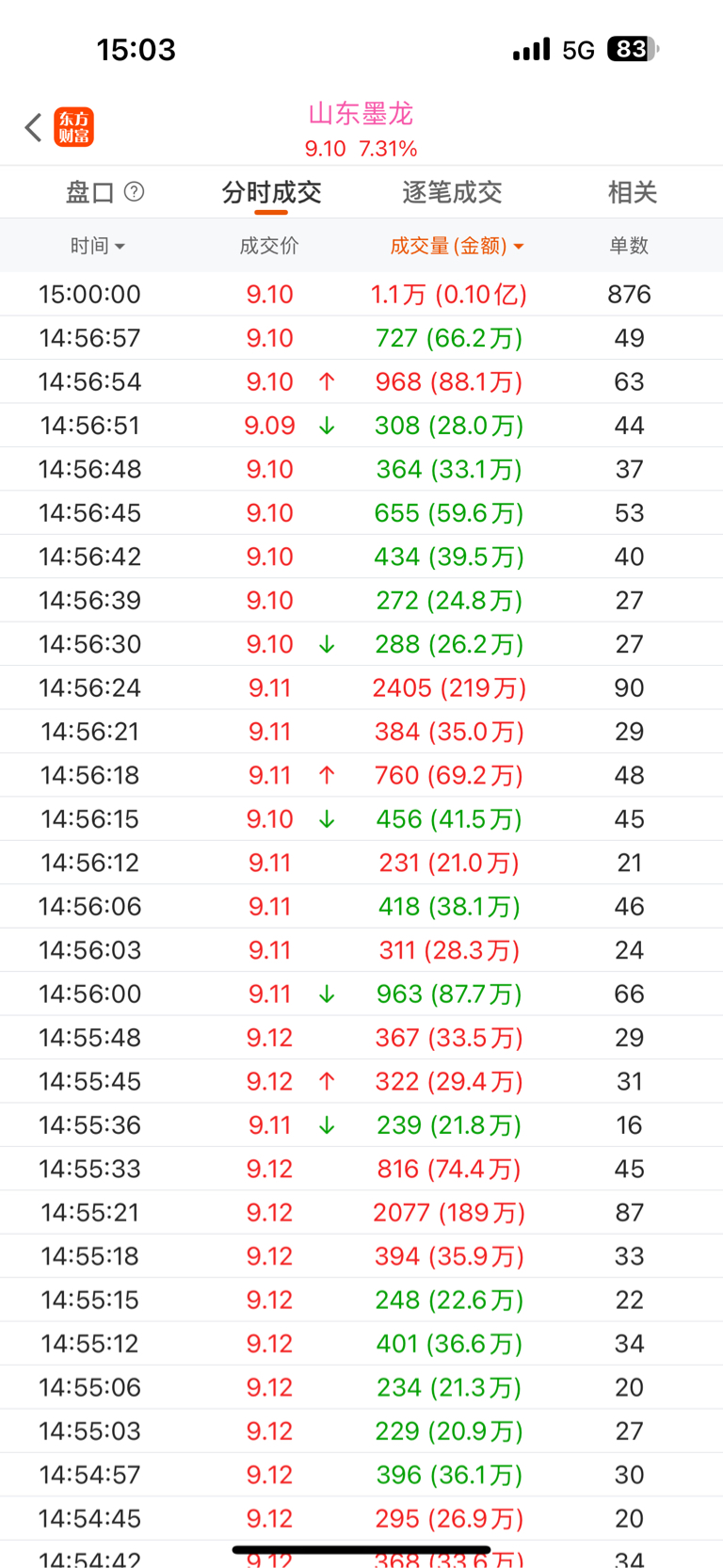Tap the 成交价 column header

coord(269,246)
